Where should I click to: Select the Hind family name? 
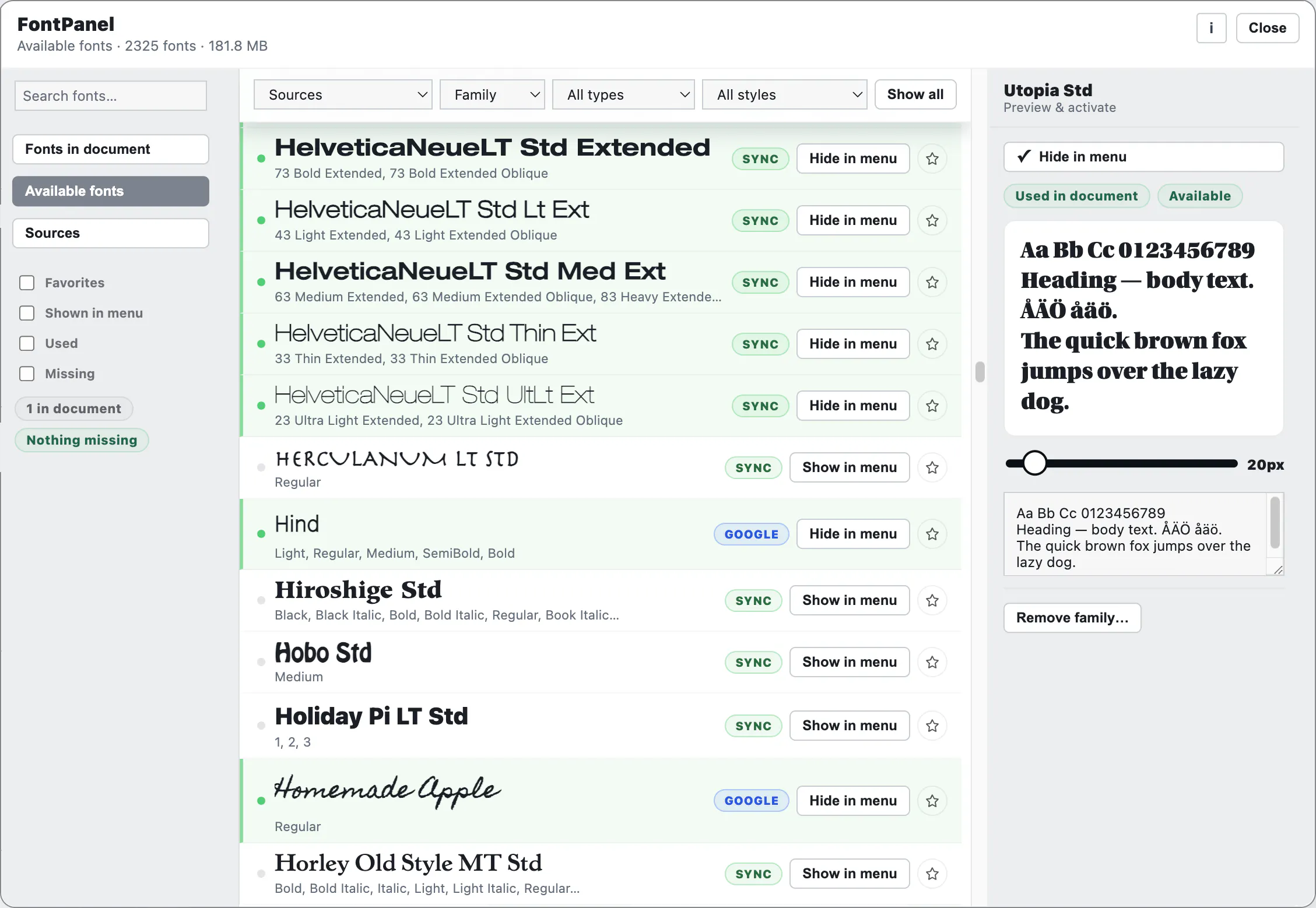click(297, 525)
